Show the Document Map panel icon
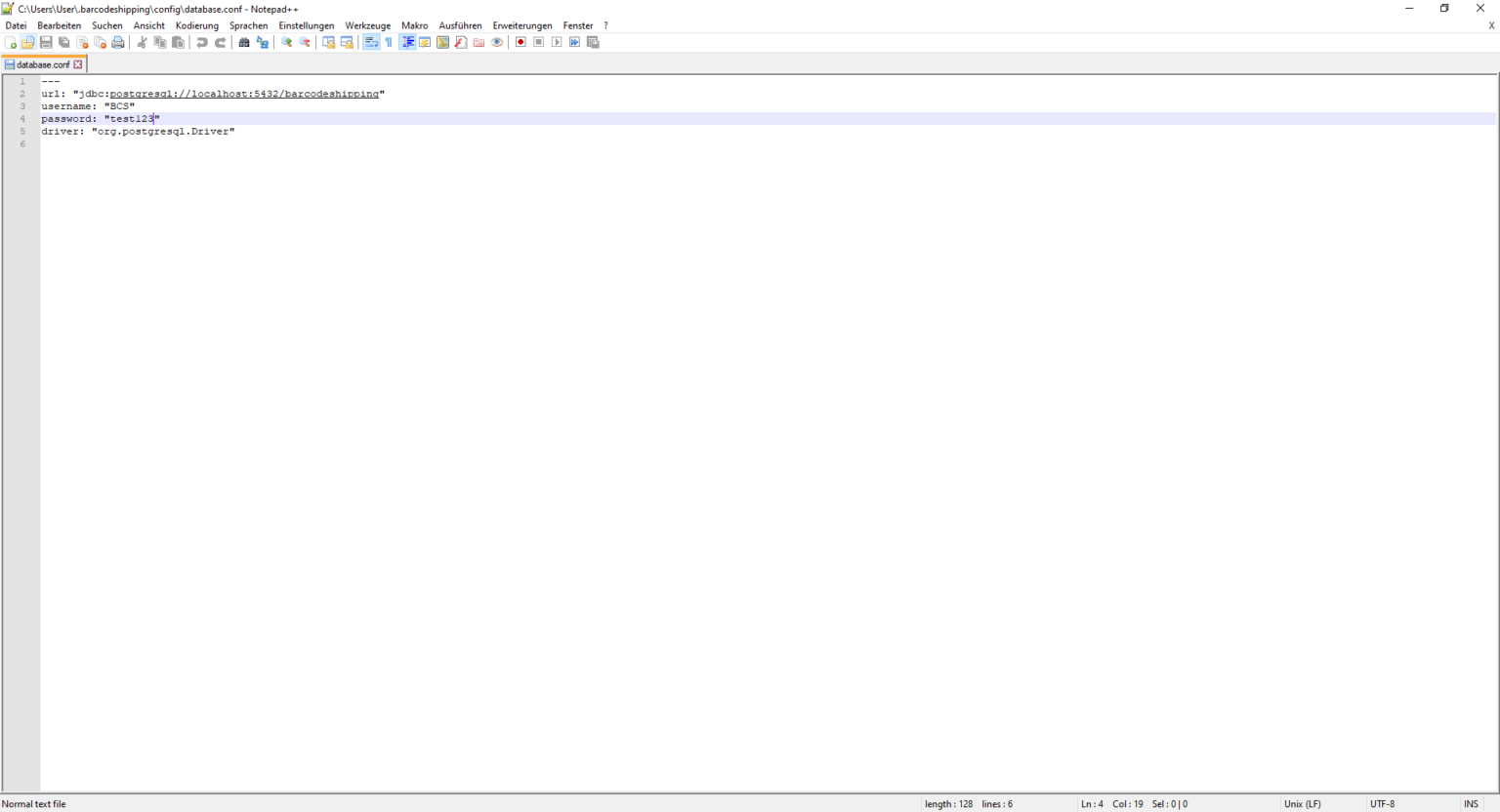Screen dimensions: 1500x812 pos(442,43)
